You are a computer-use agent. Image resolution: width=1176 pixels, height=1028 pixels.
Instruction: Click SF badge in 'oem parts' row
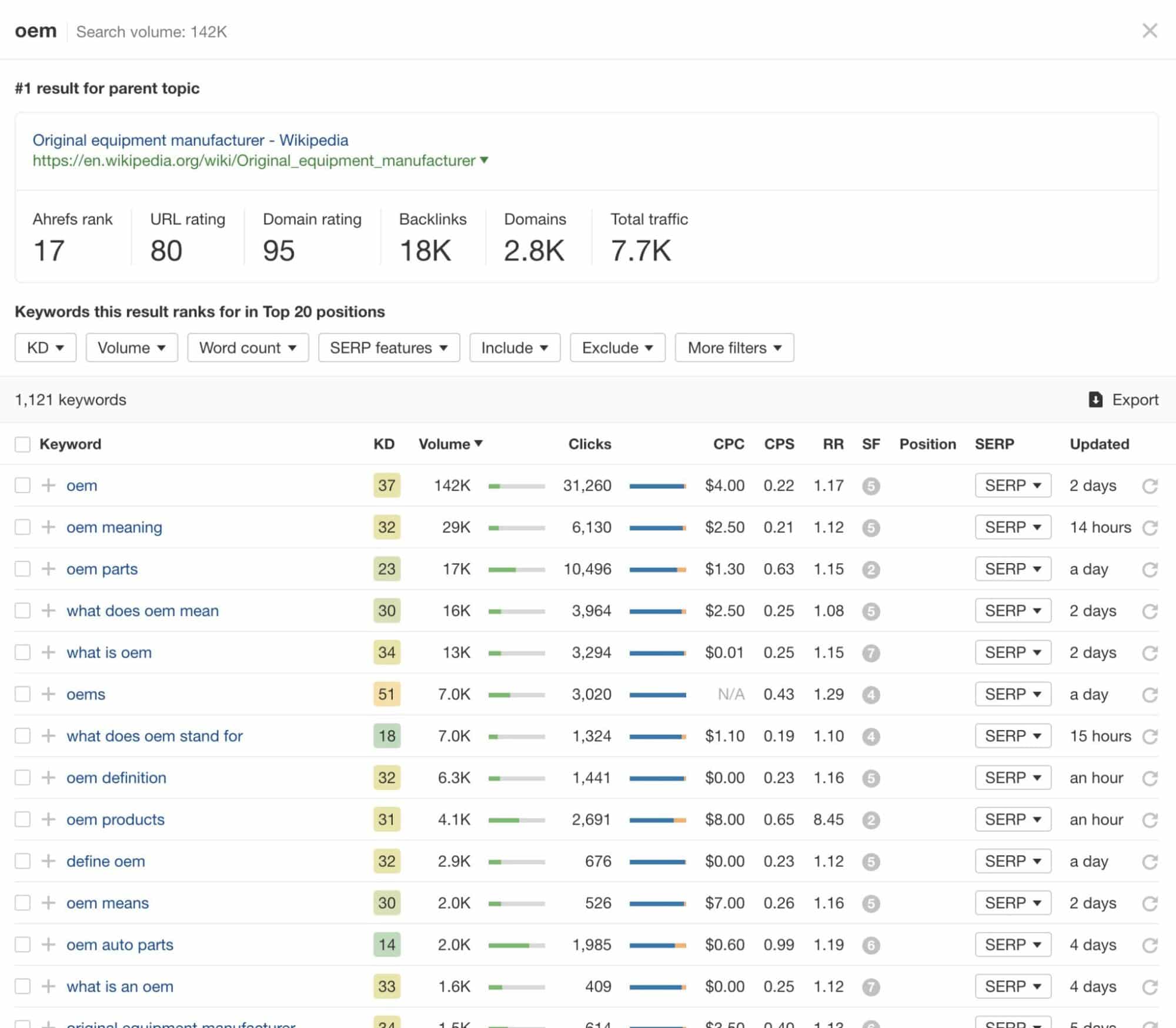point(871,570)
